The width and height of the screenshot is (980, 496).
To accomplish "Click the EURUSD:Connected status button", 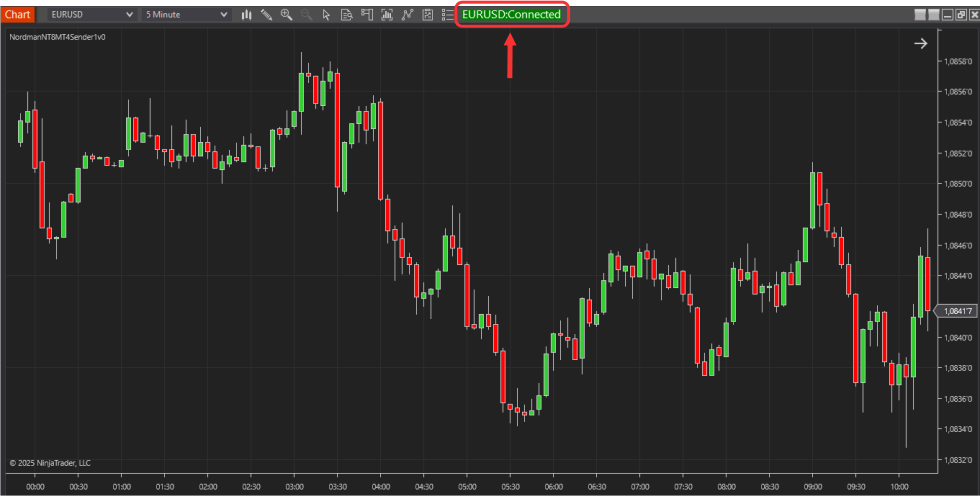I will [x=511, y=15].
